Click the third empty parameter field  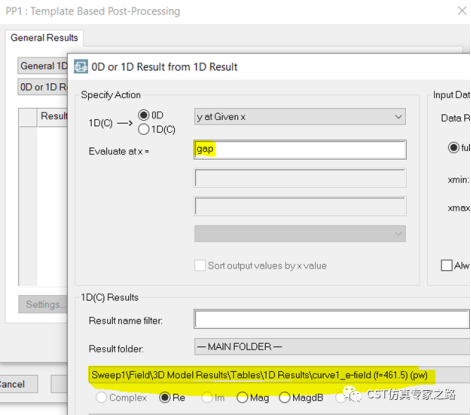(x=300, y=206)
